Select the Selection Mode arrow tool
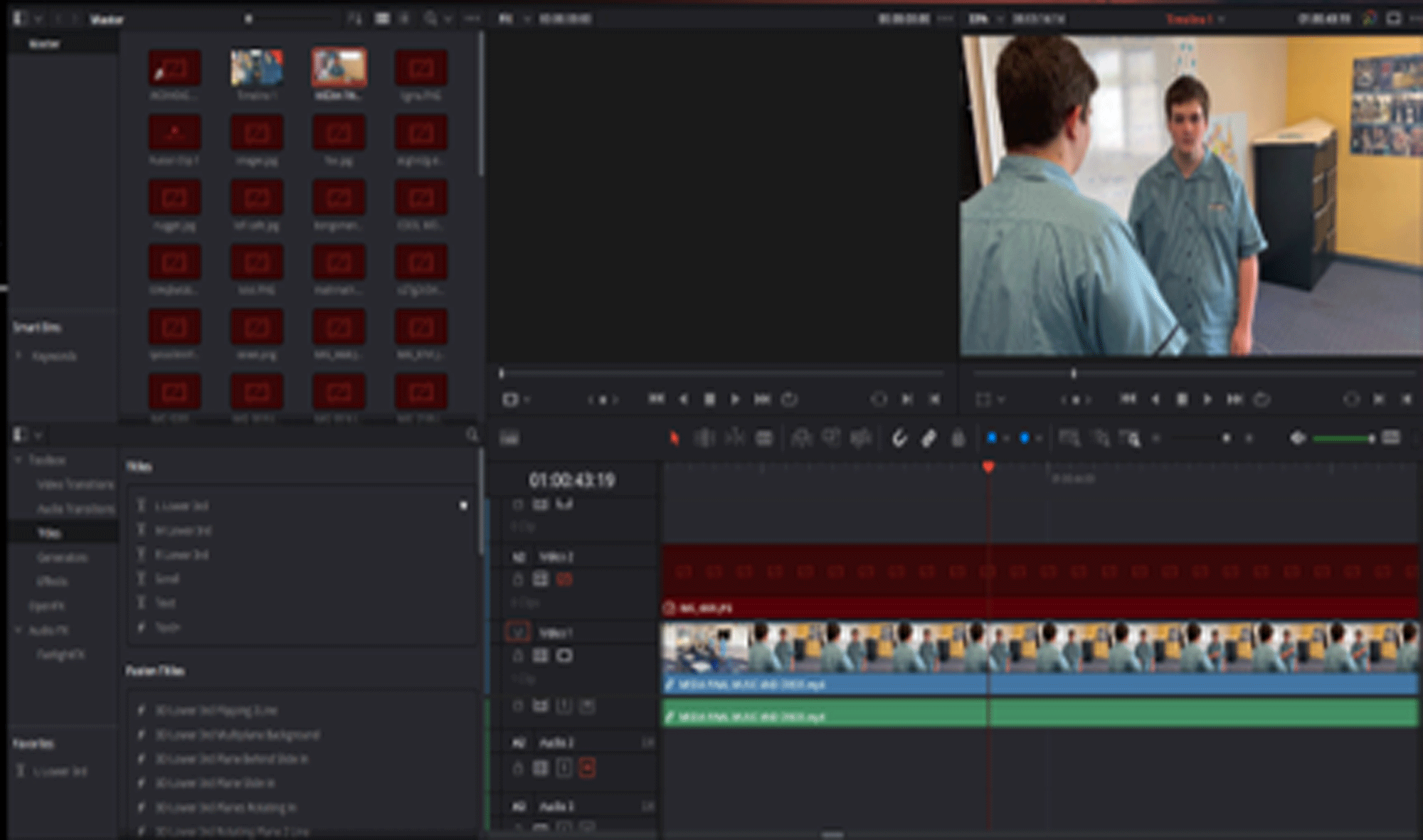1423x840 pixels. point(674,438)
